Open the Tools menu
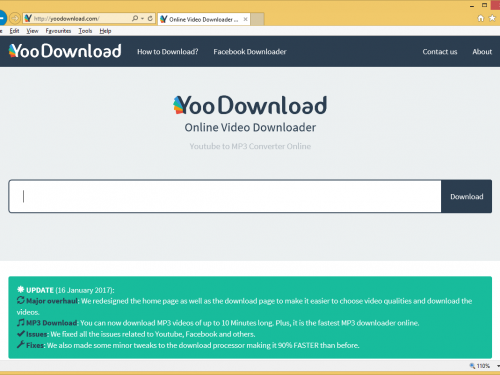This screenshot has width=500, height=375. 85,31
